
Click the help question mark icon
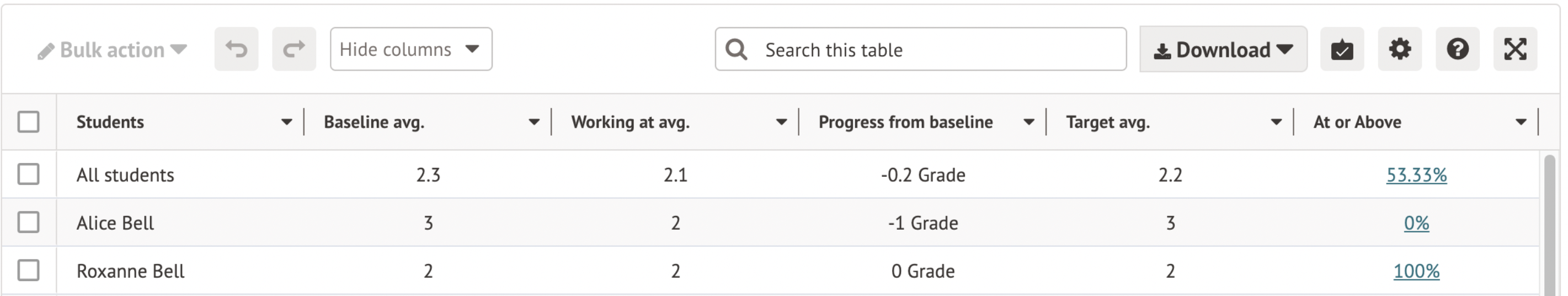(1457, 49)
